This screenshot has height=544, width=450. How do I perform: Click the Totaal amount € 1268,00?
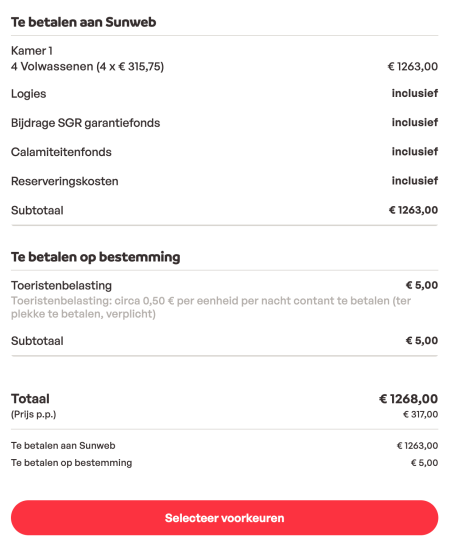[408, 399]
